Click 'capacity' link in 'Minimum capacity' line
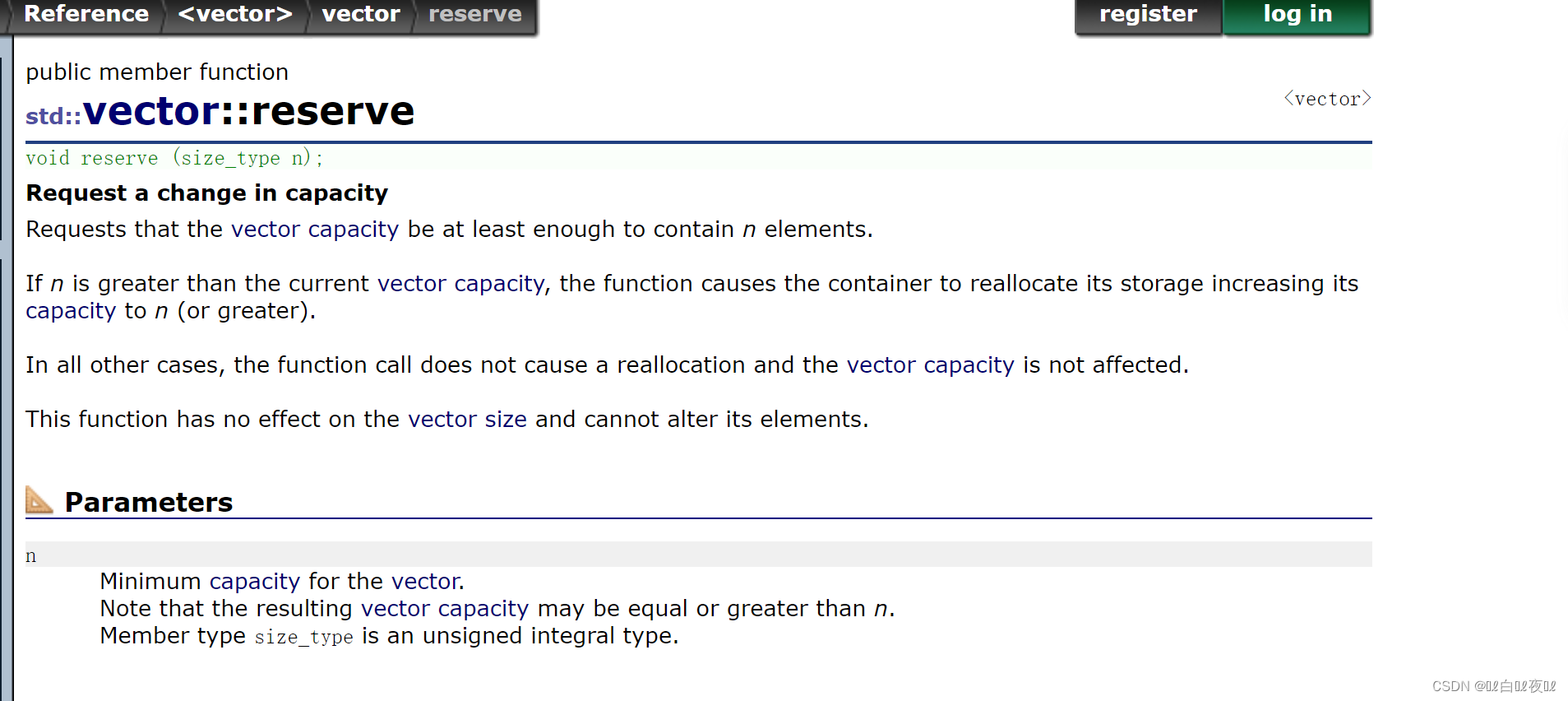The height and width of the screenshot is (701, 1568). coord(254,581)
